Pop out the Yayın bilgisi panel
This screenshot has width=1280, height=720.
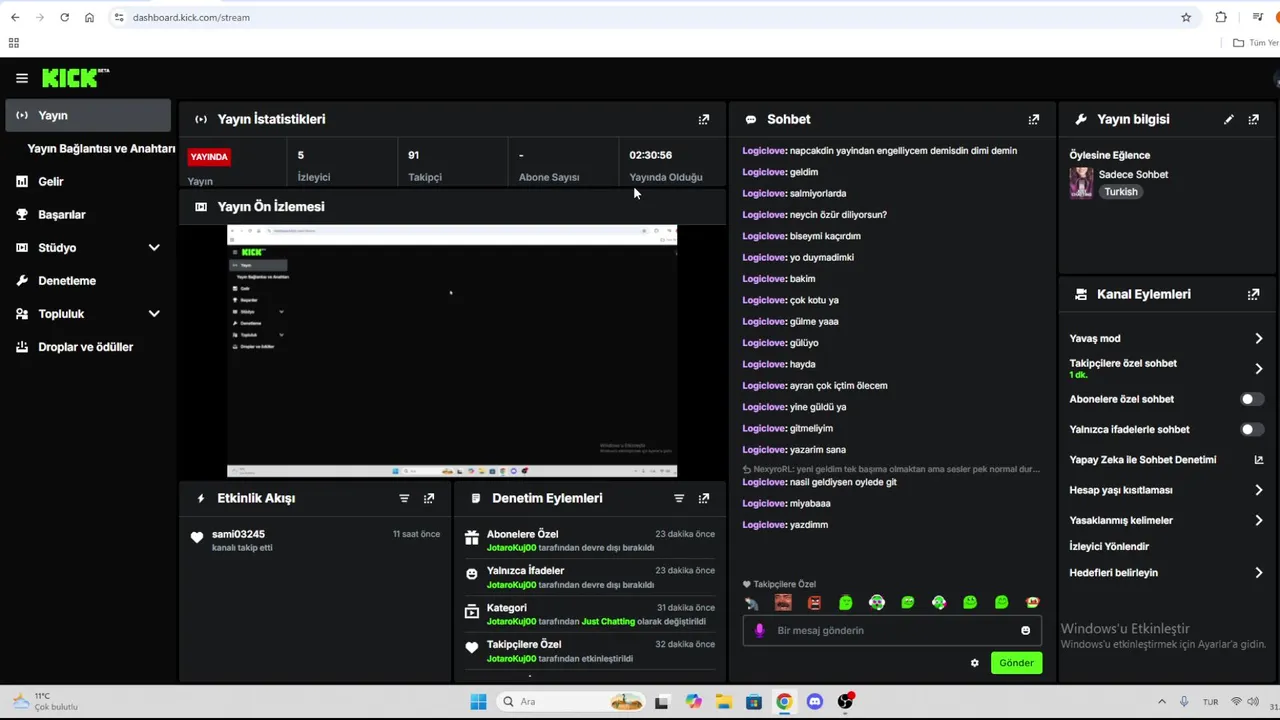click(x=1254, y=119)
